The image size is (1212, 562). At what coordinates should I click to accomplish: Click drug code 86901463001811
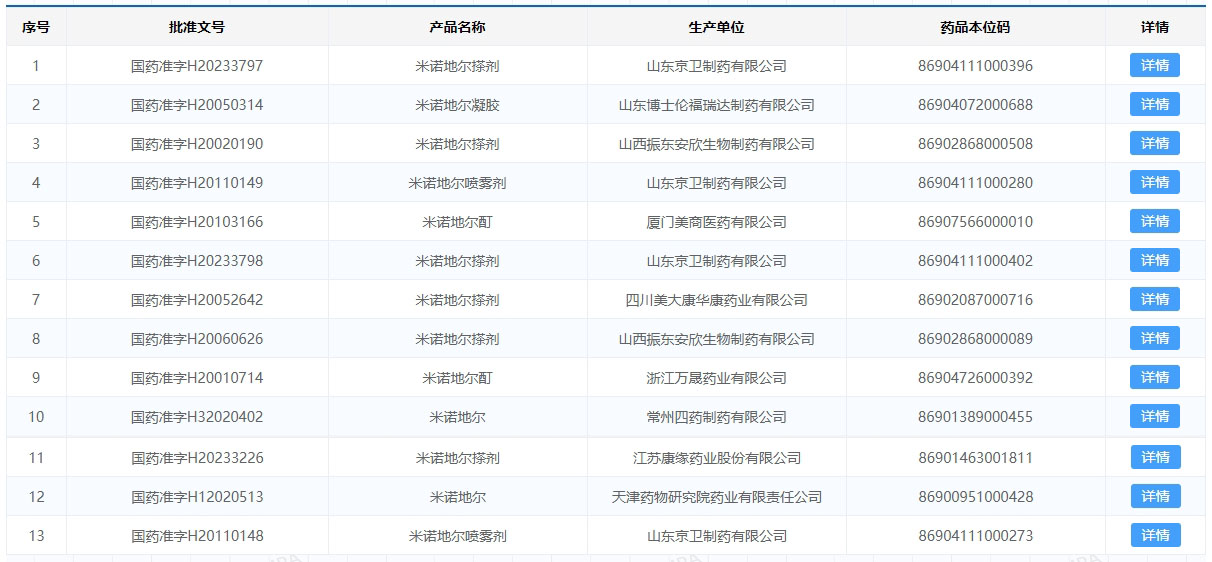click(x=975, y=458)
